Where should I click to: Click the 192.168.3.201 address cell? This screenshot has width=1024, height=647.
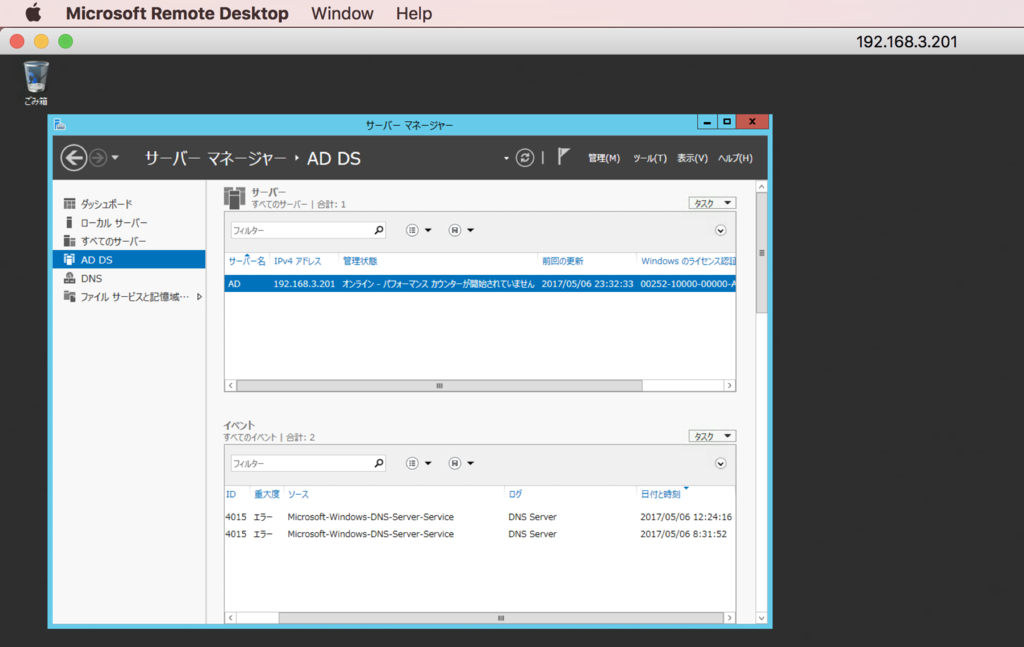tap(304, 283)
